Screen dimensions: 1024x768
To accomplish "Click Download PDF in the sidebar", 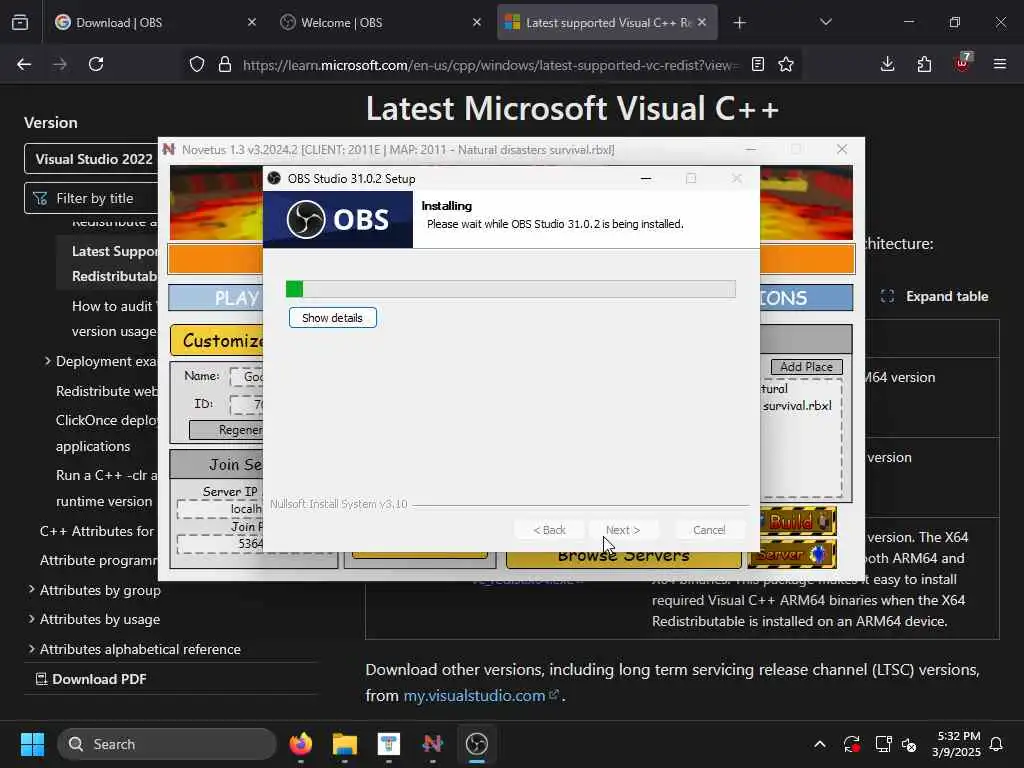I will coord(91,679).
